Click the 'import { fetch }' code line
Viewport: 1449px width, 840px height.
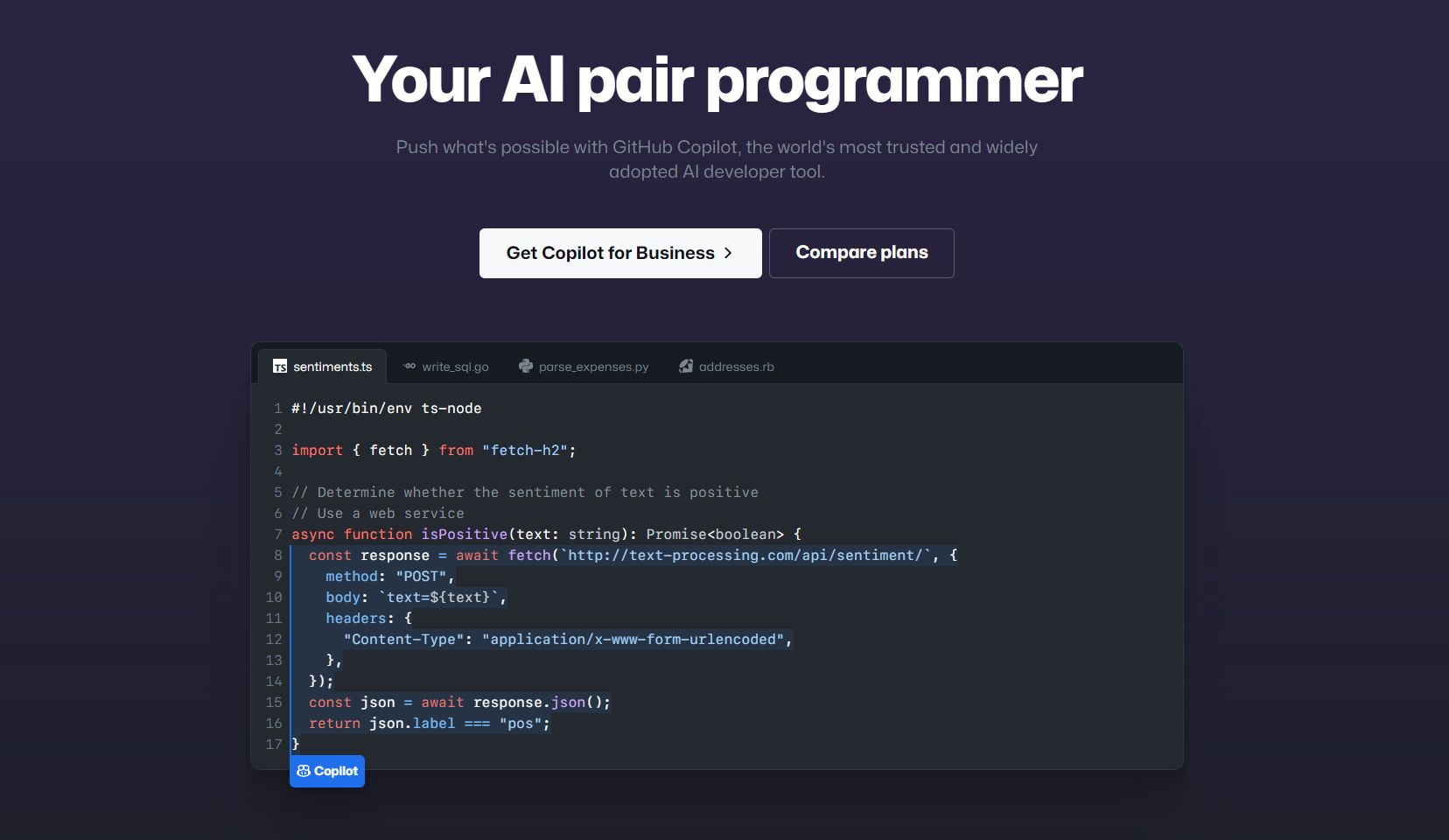434,451
